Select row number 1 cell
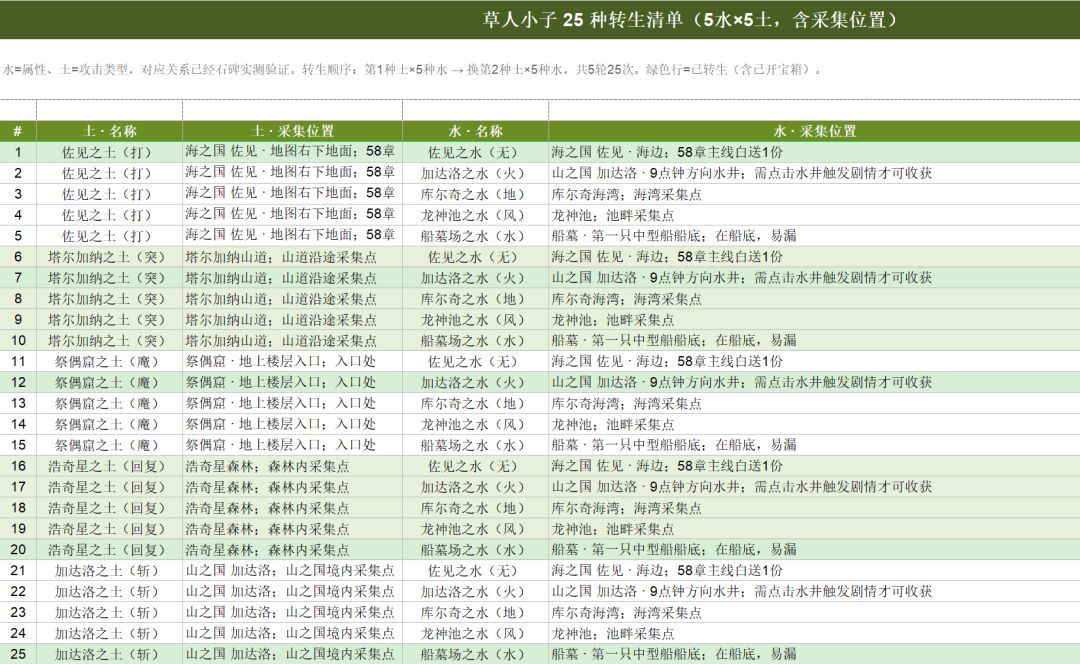Image resolution: width=1080 pixels, height=664 pixels. point(18,152)
